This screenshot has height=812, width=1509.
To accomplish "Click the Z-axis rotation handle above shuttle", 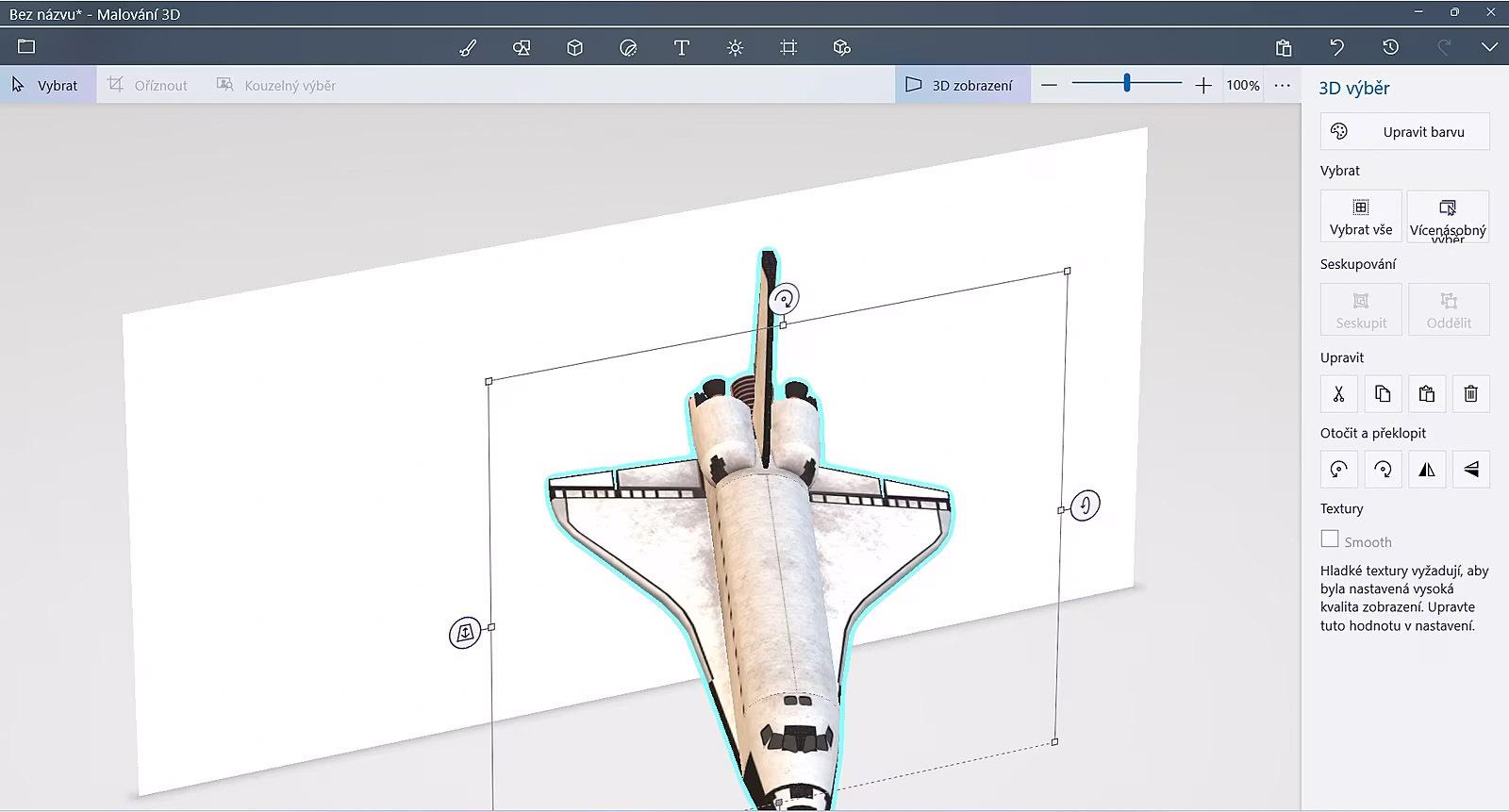I will 784,299.
